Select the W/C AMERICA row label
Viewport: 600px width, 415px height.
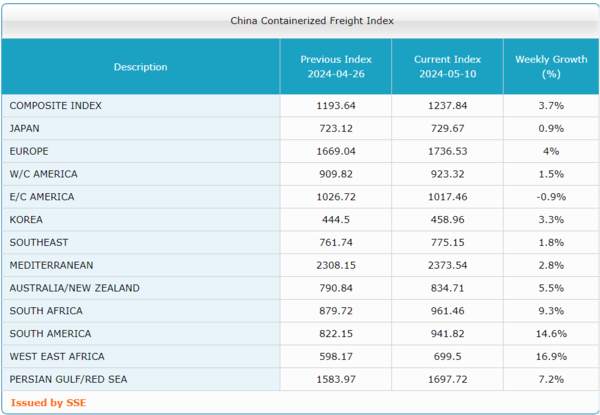(x=43, y=174)
